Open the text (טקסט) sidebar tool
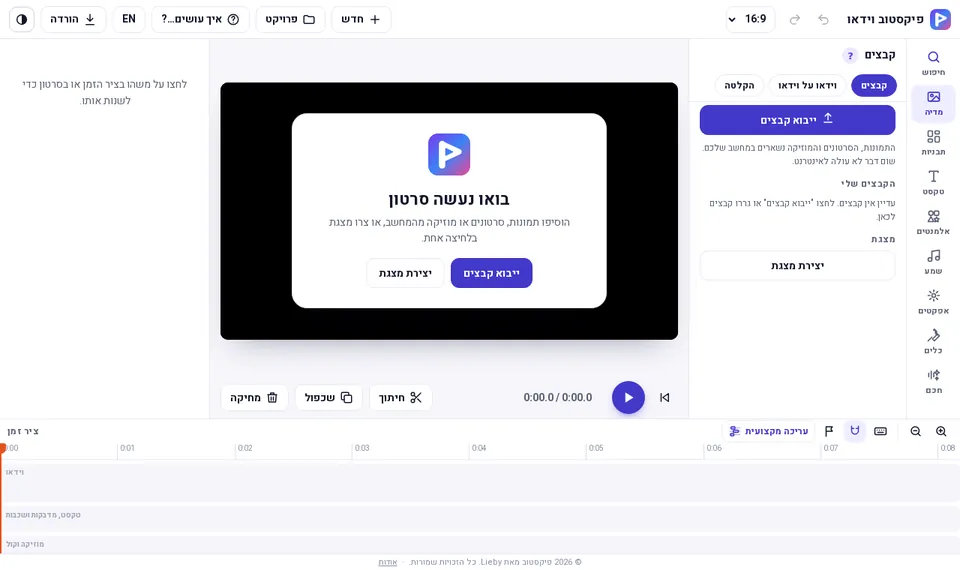The height and width of the screenshot is (570, 960). (x=933, y=182)
